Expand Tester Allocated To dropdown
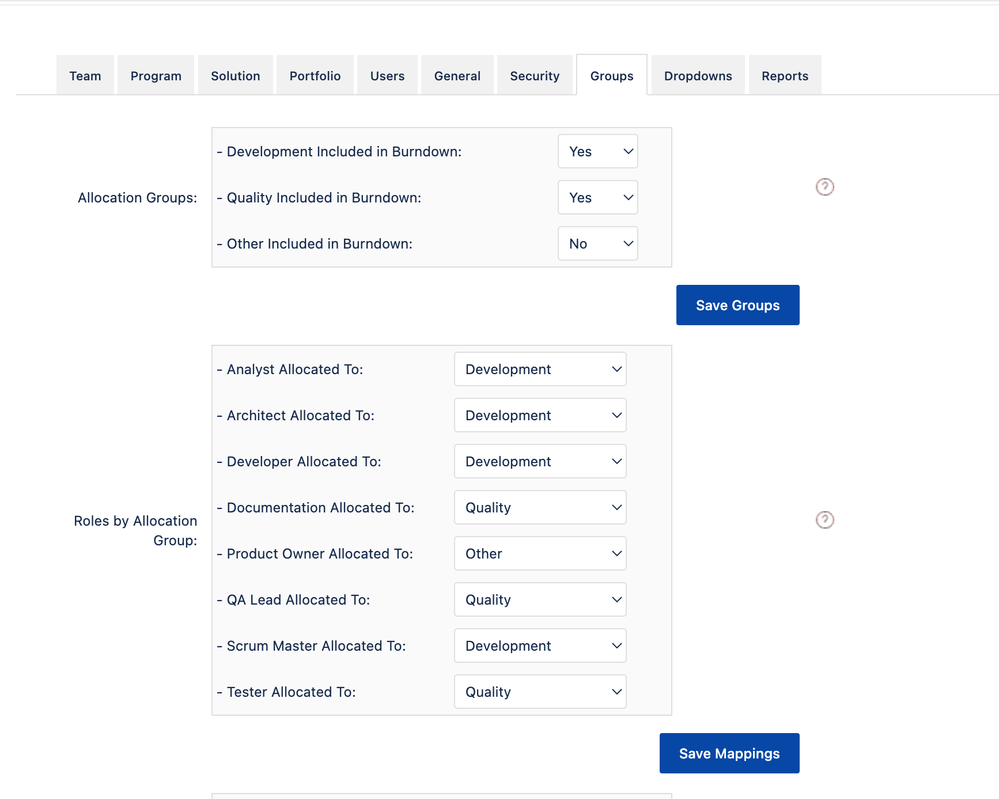999x799 pixels. [540, 692]
